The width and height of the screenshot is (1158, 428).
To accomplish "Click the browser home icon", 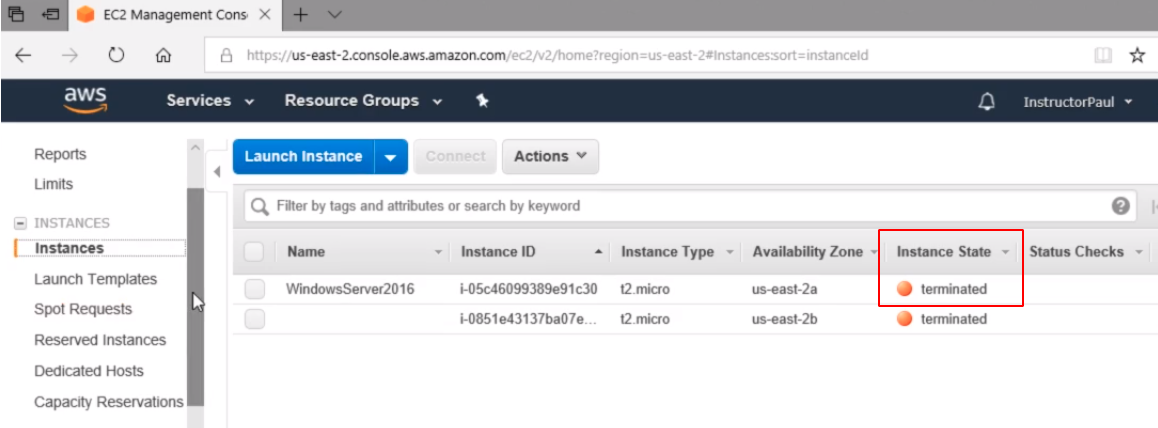I will point(164,56).
